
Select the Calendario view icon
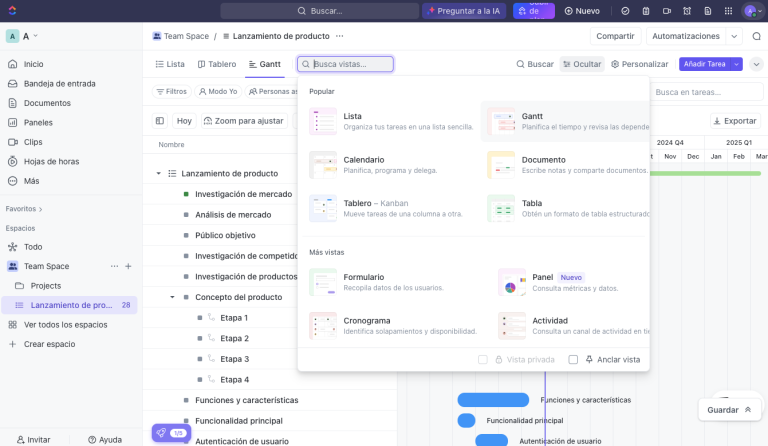pyautogui.click(x=323, y=164)
